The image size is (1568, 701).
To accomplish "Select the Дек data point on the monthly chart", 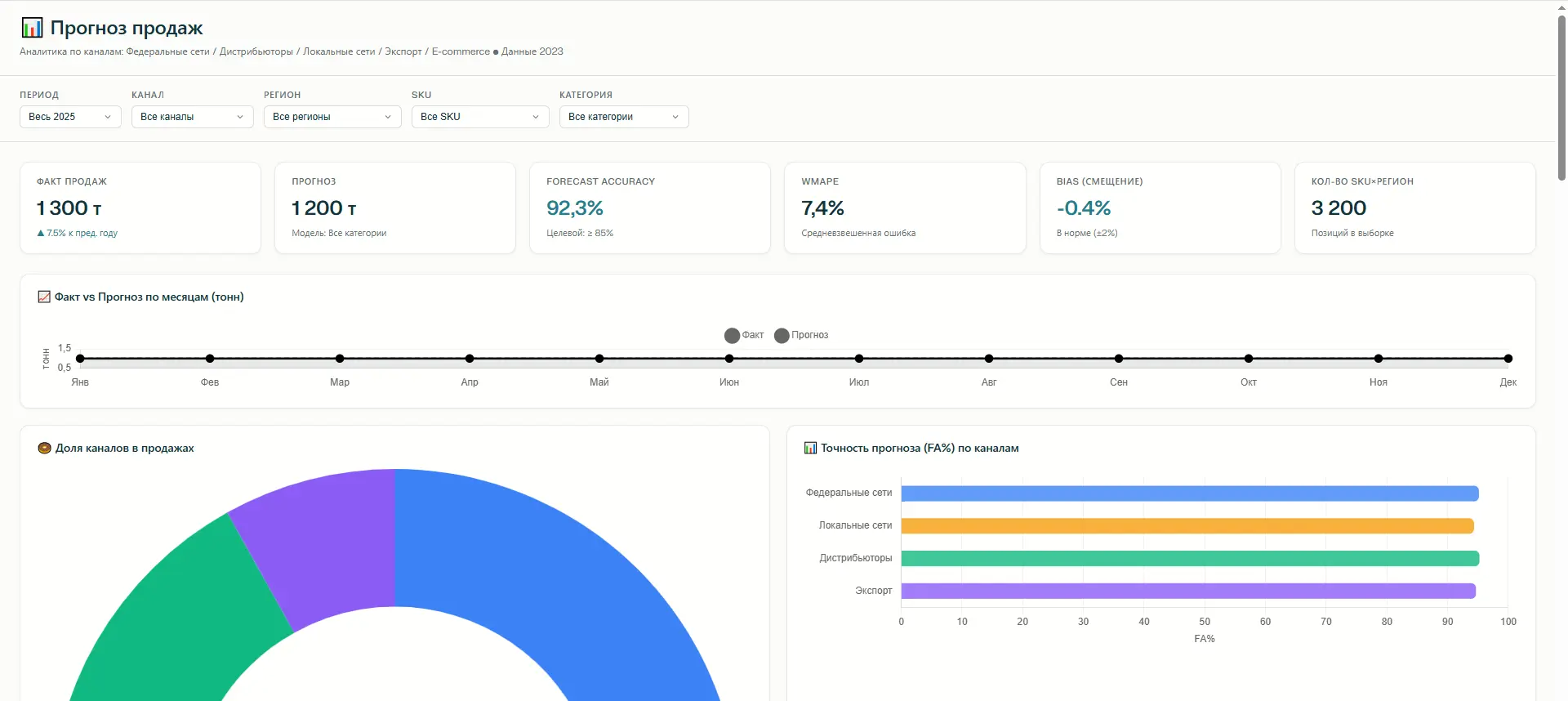I will tap(1508, 359).
